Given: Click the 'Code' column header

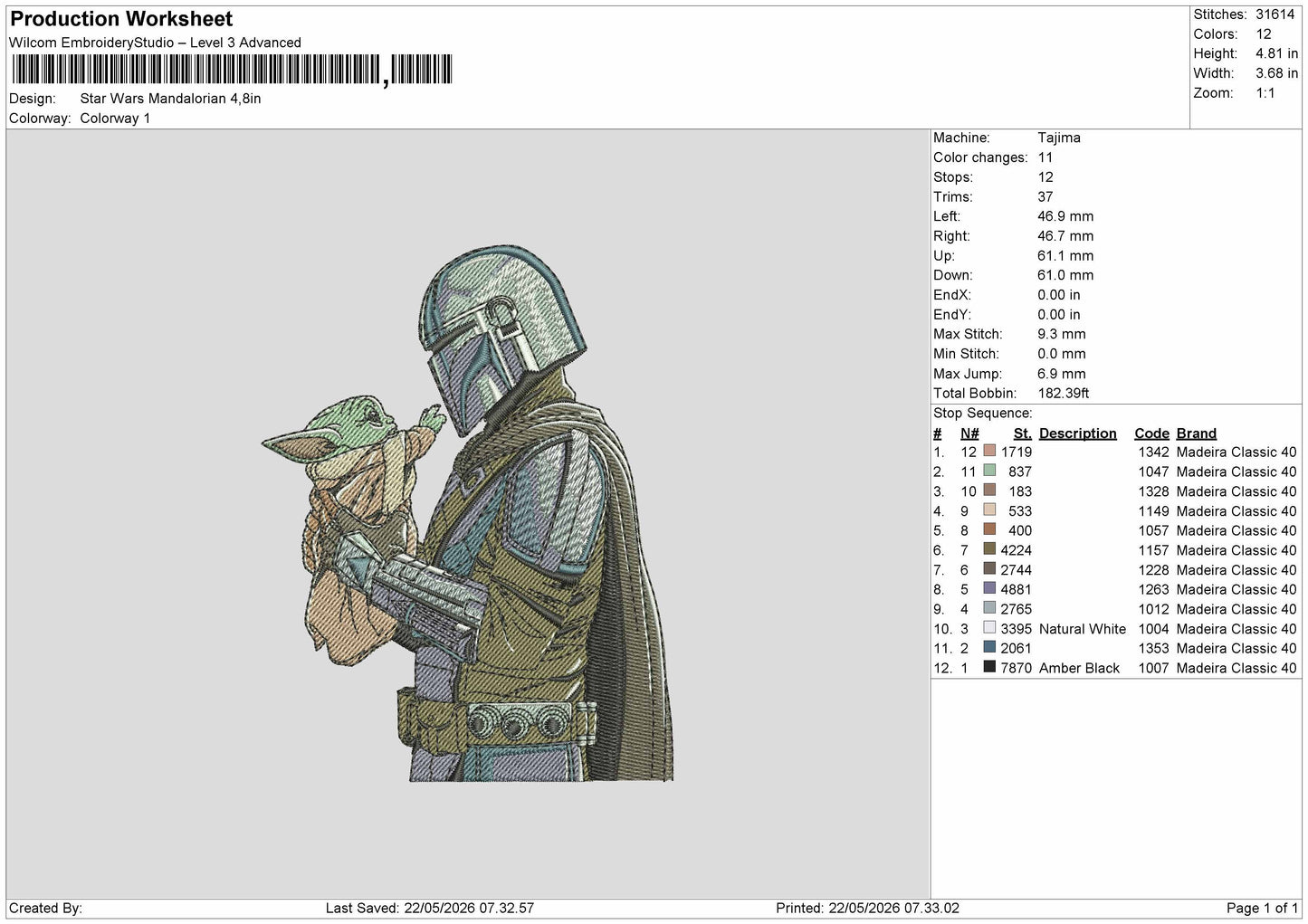Looking at the screenshot, I should pyautogui.click(x=1151, y=433).
